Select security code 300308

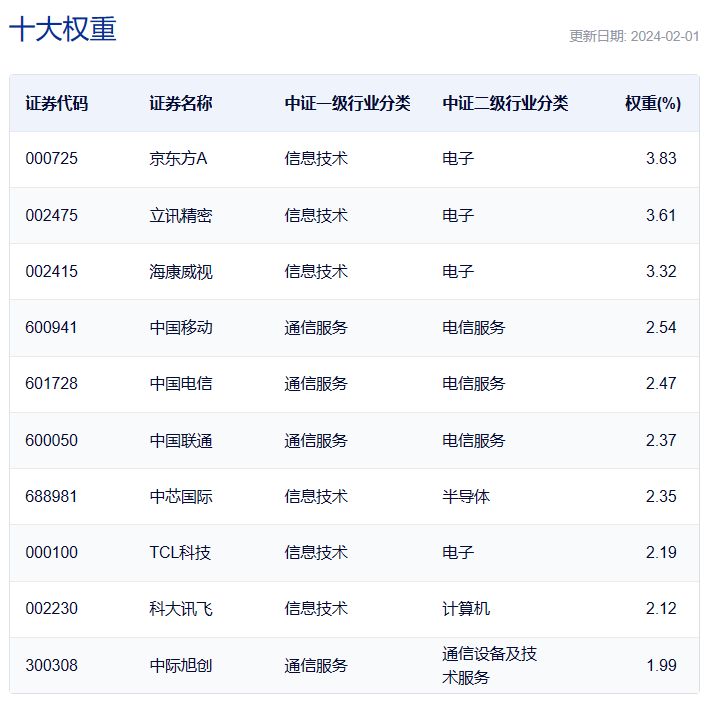52,665
